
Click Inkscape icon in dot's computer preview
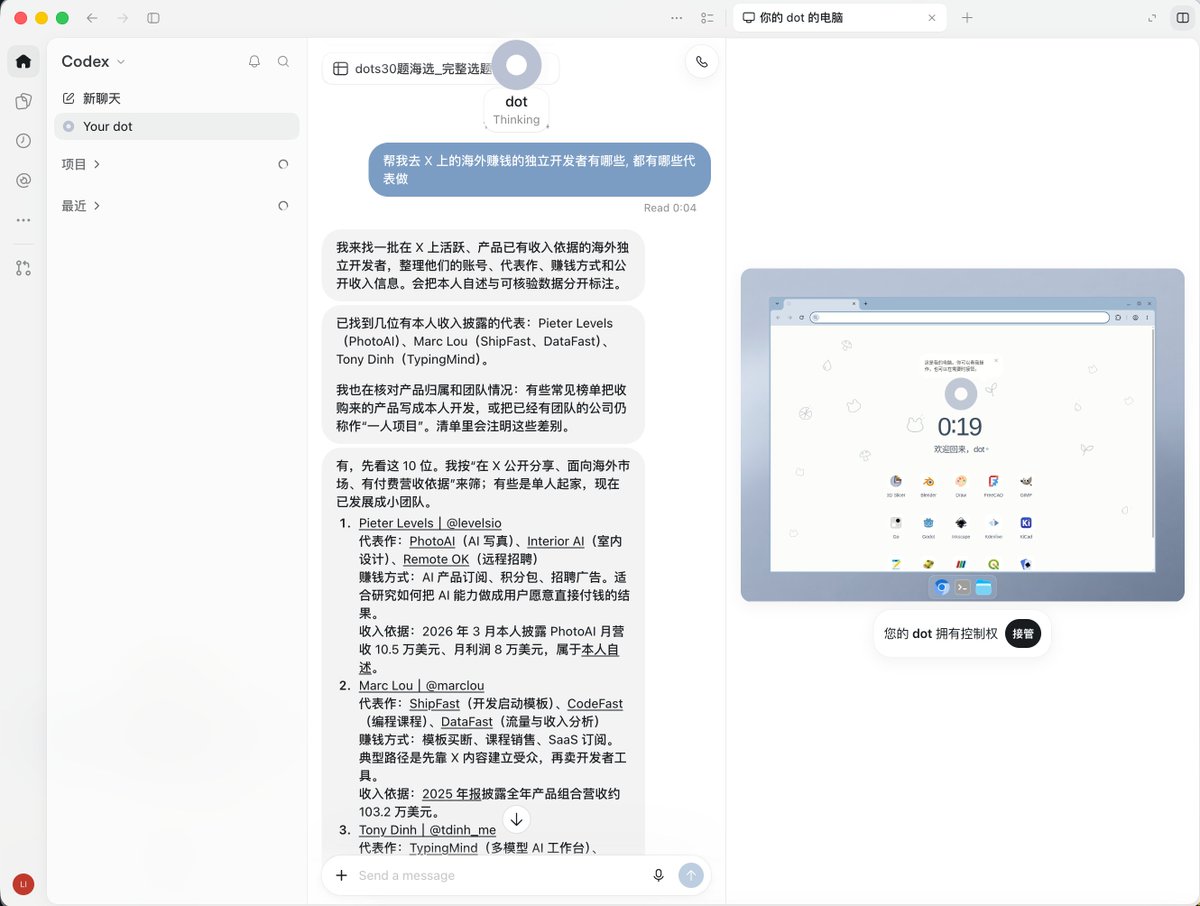961,523
